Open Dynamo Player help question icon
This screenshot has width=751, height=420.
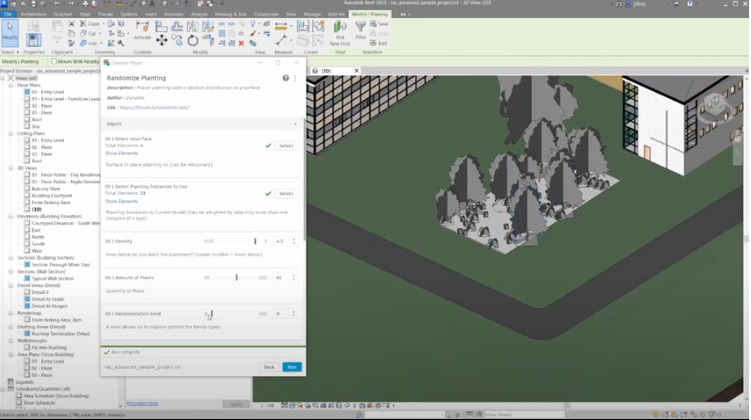(x=285, y=78)
